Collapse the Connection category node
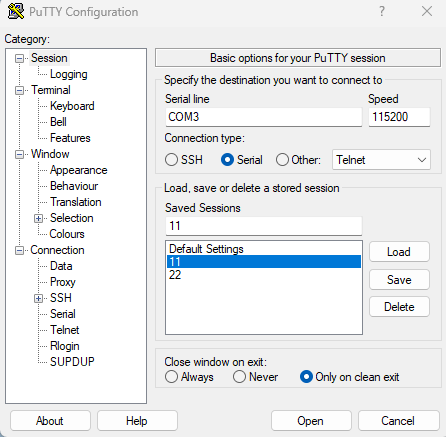This screenshot has height=437, width=446. click(19, 250)
